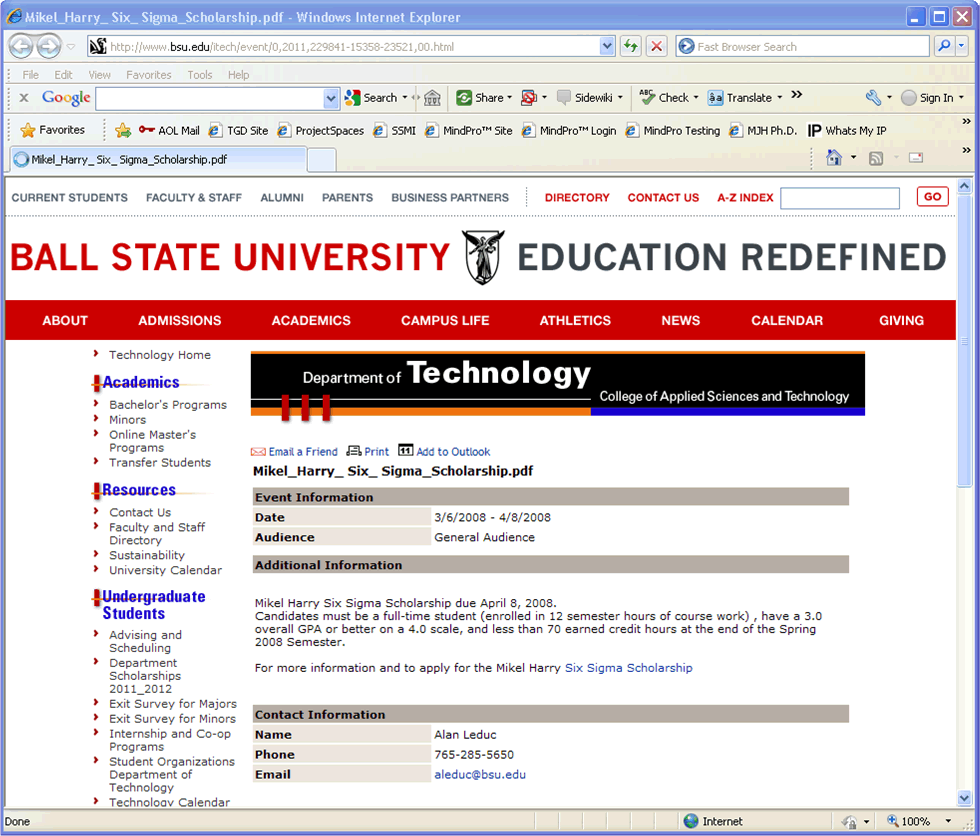980x836 pixels.
Task: Click the browser Back arrow button
Action: [21, 46]
